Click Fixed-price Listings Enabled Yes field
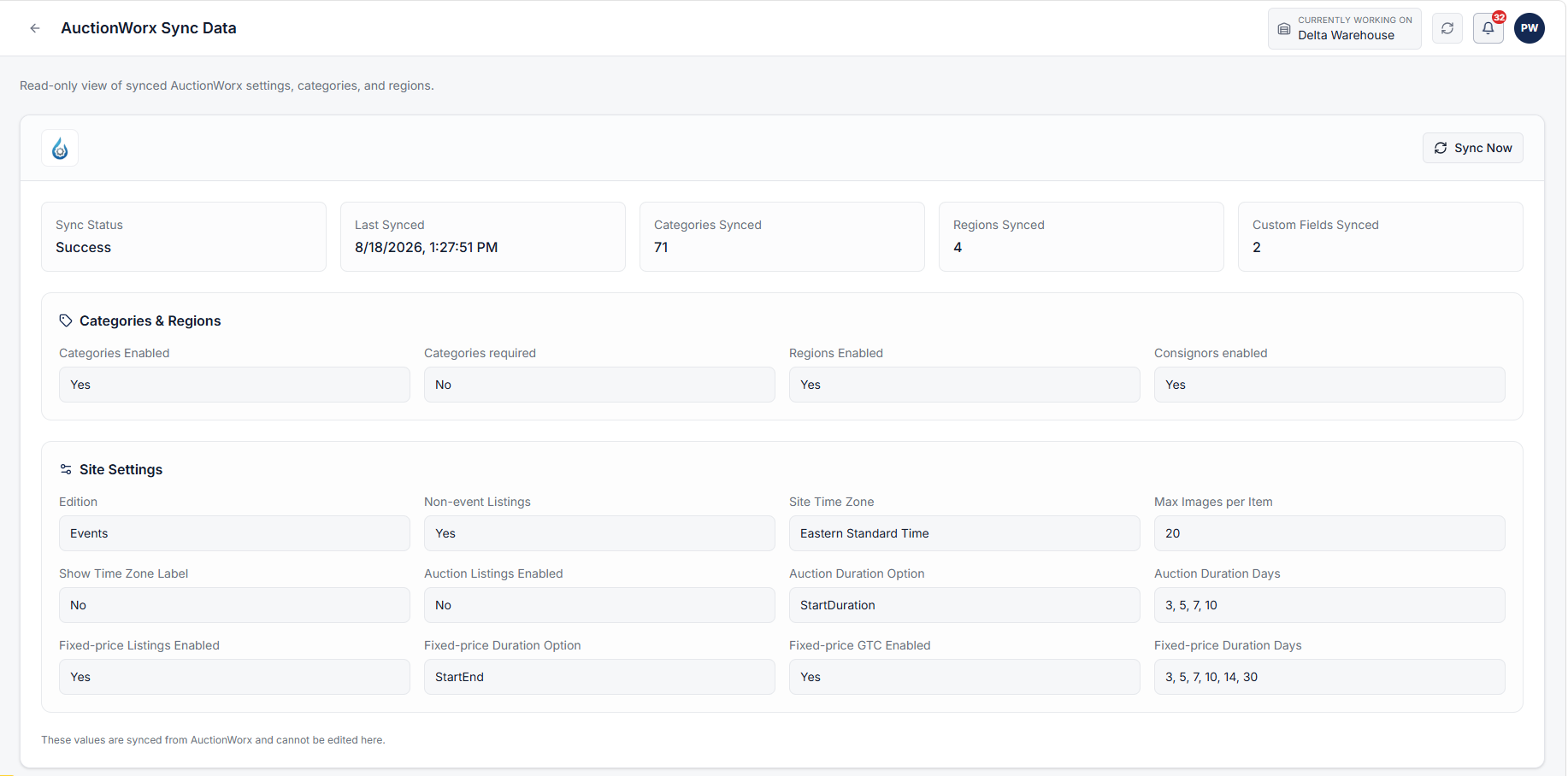 pyautogui.click(x=234, y=677)
